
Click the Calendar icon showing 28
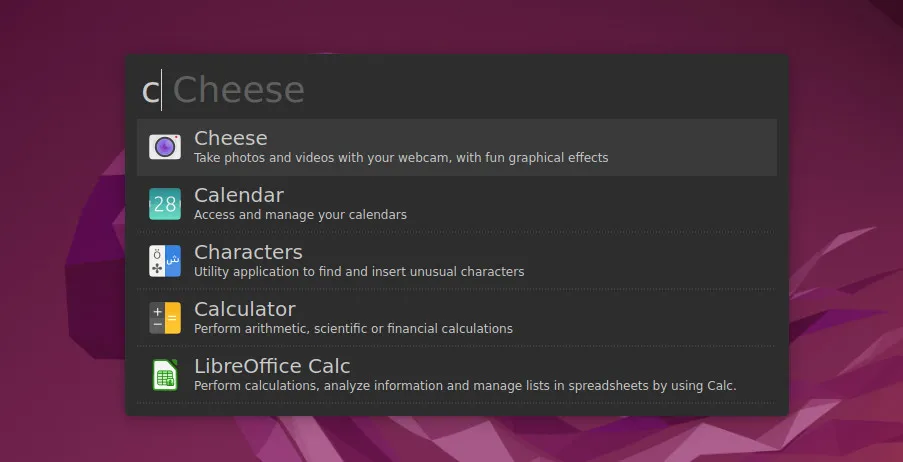click(x=165, y=204)
